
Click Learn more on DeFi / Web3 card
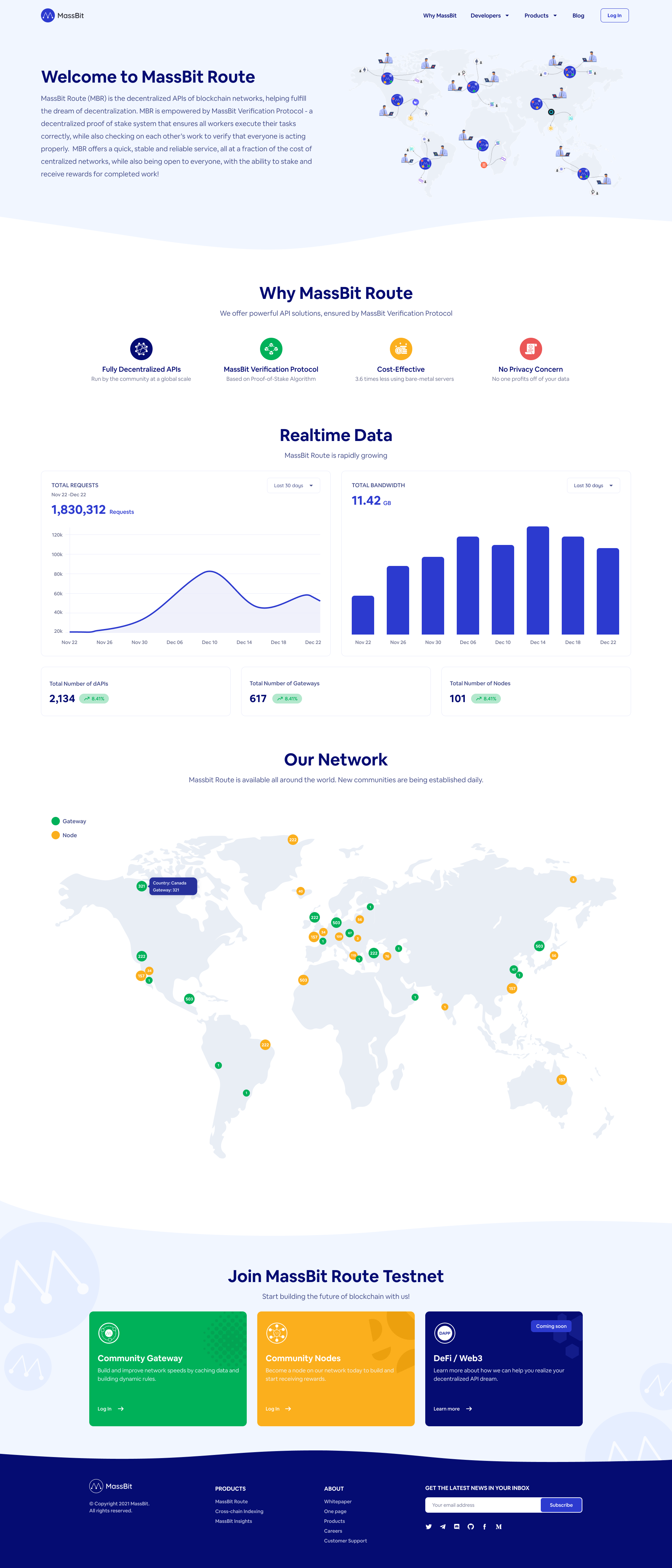pyautogui.click(x=453, y=1408)
